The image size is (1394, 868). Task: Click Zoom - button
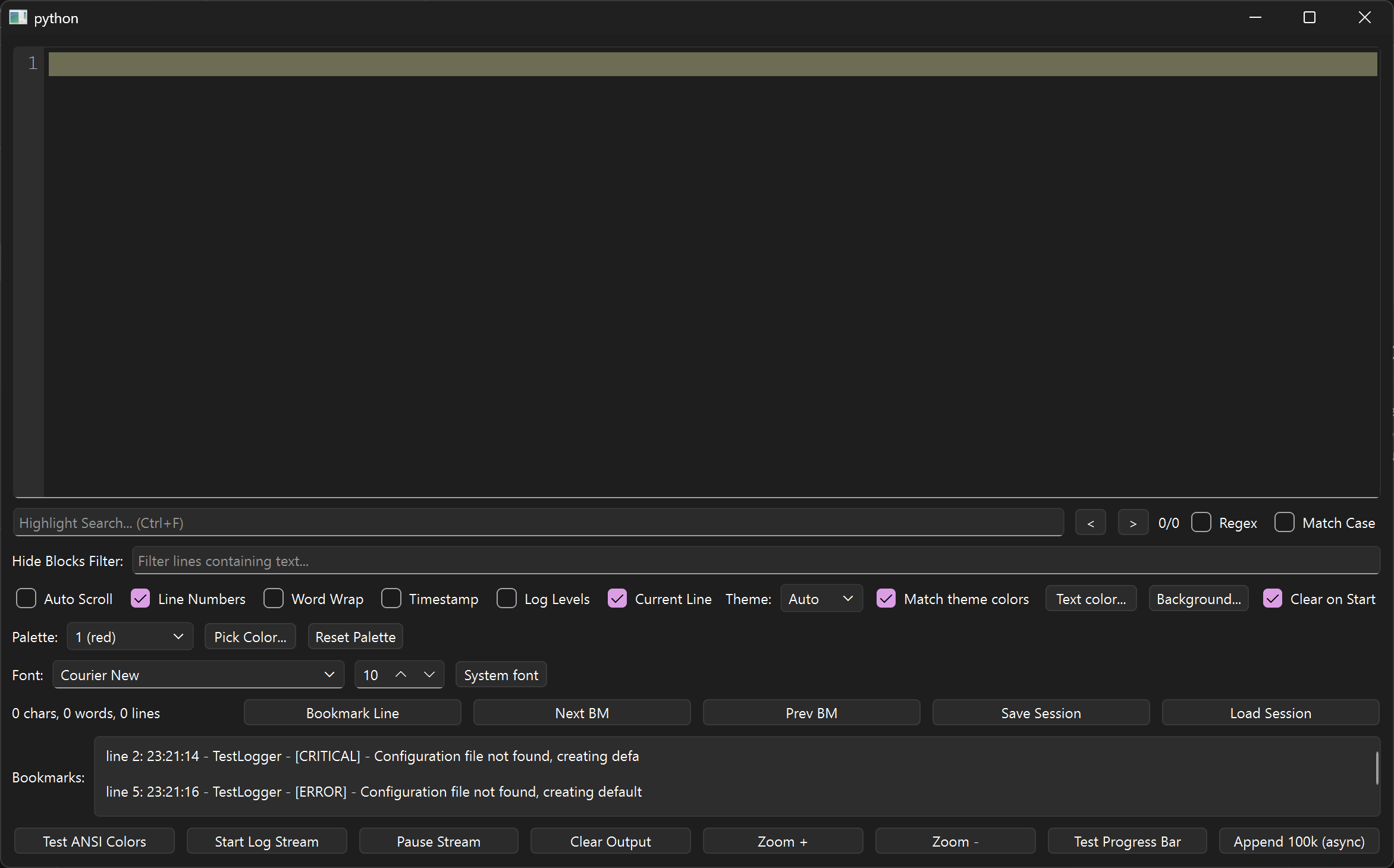pos(956,841)
